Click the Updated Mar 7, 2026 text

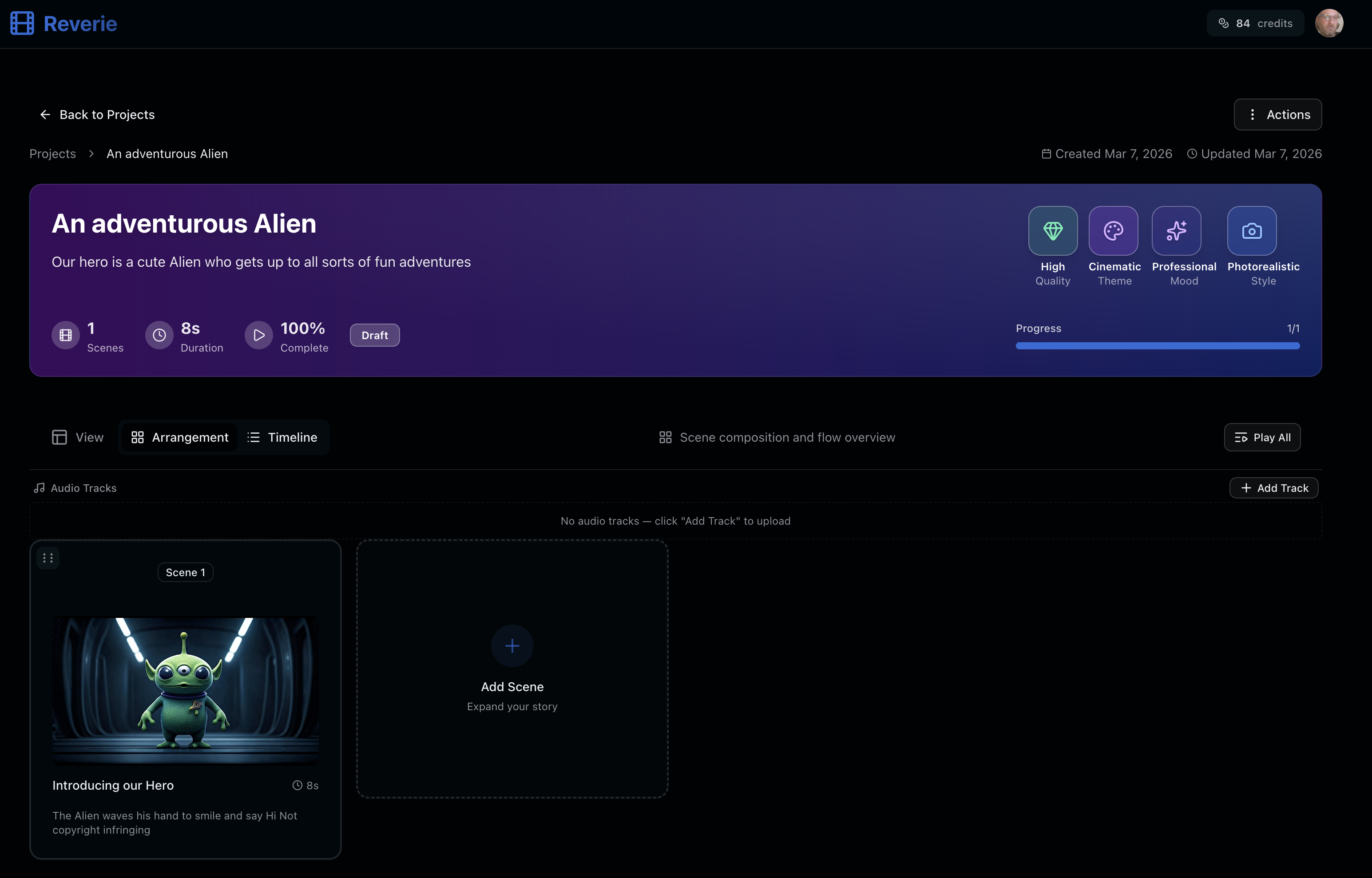click(x=1261, y=154)
